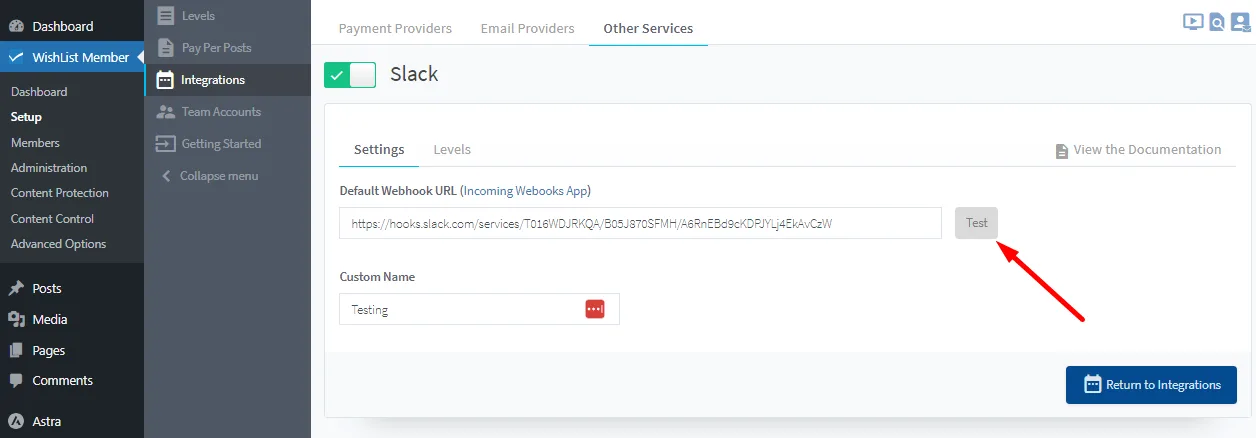
Task: Switch to the Slack Levels tab
Action: coord(452,149)
